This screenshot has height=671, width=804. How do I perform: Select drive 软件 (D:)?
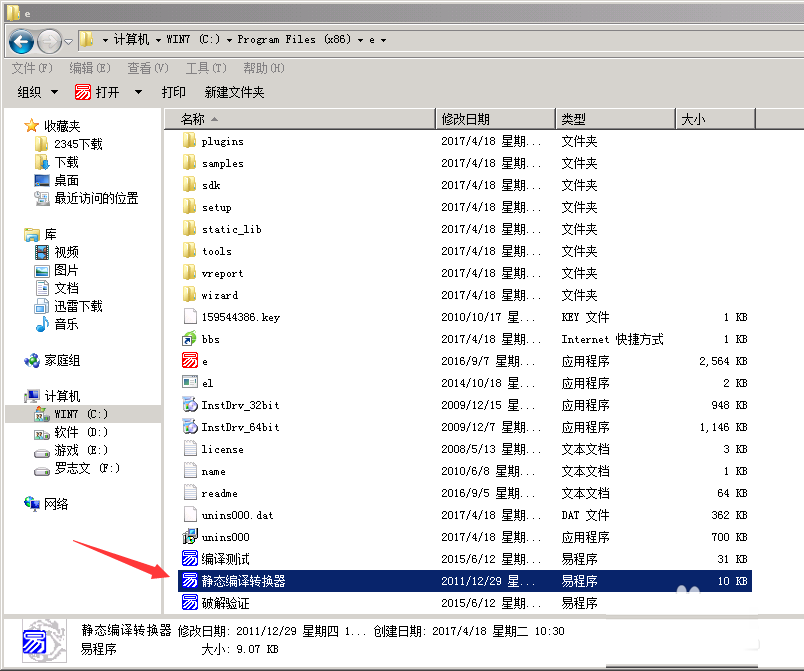(81, 432)
